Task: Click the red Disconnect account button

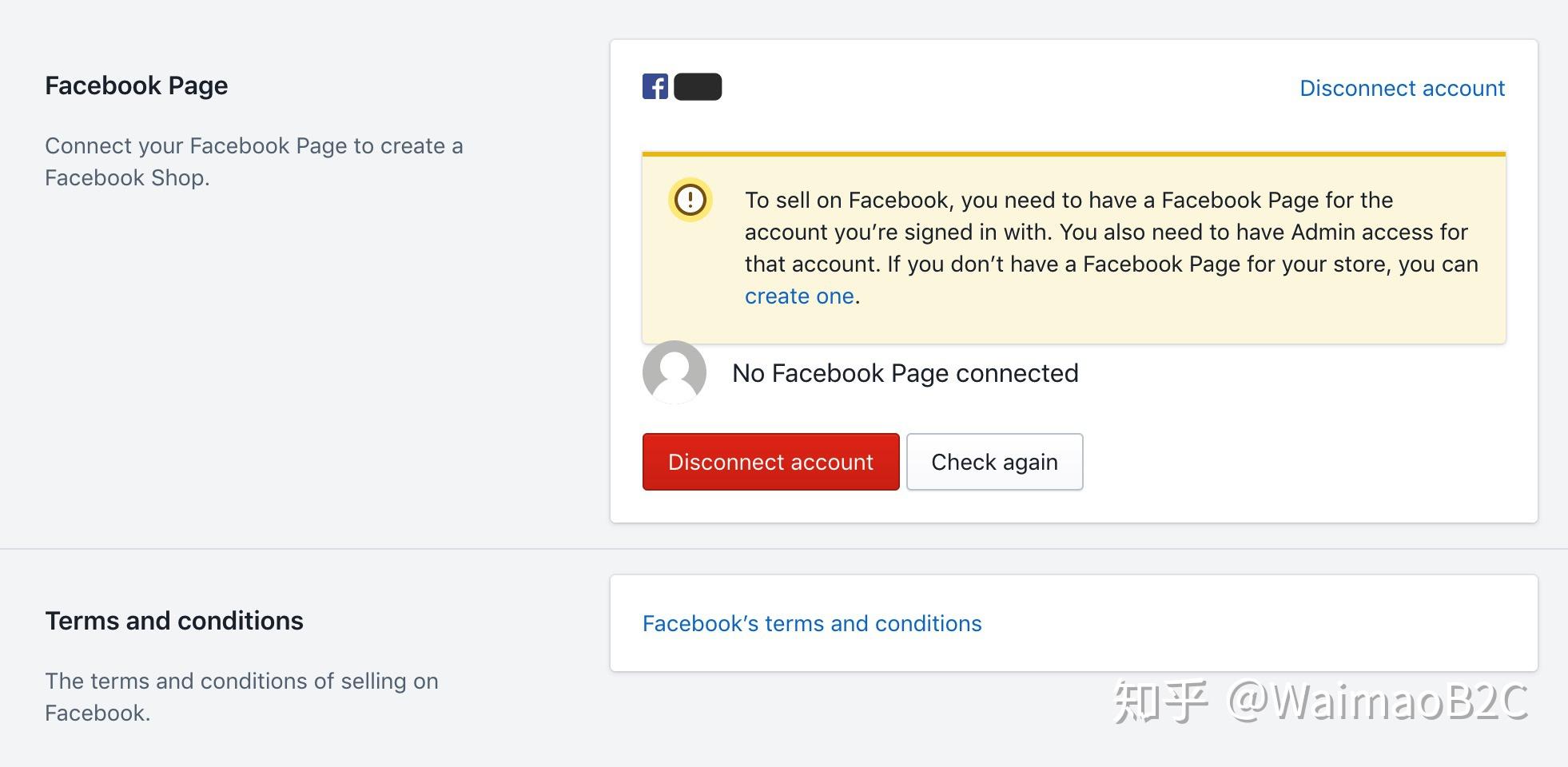Action: pos(771,462)
